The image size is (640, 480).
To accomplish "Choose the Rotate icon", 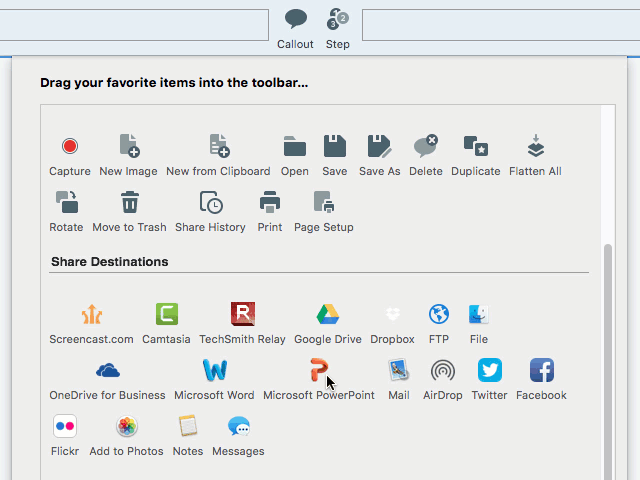I will [x=67, y=202].
